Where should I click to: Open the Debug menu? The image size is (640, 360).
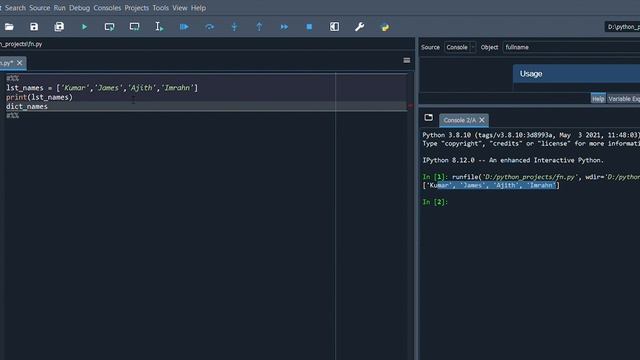[x=79, y=8]
